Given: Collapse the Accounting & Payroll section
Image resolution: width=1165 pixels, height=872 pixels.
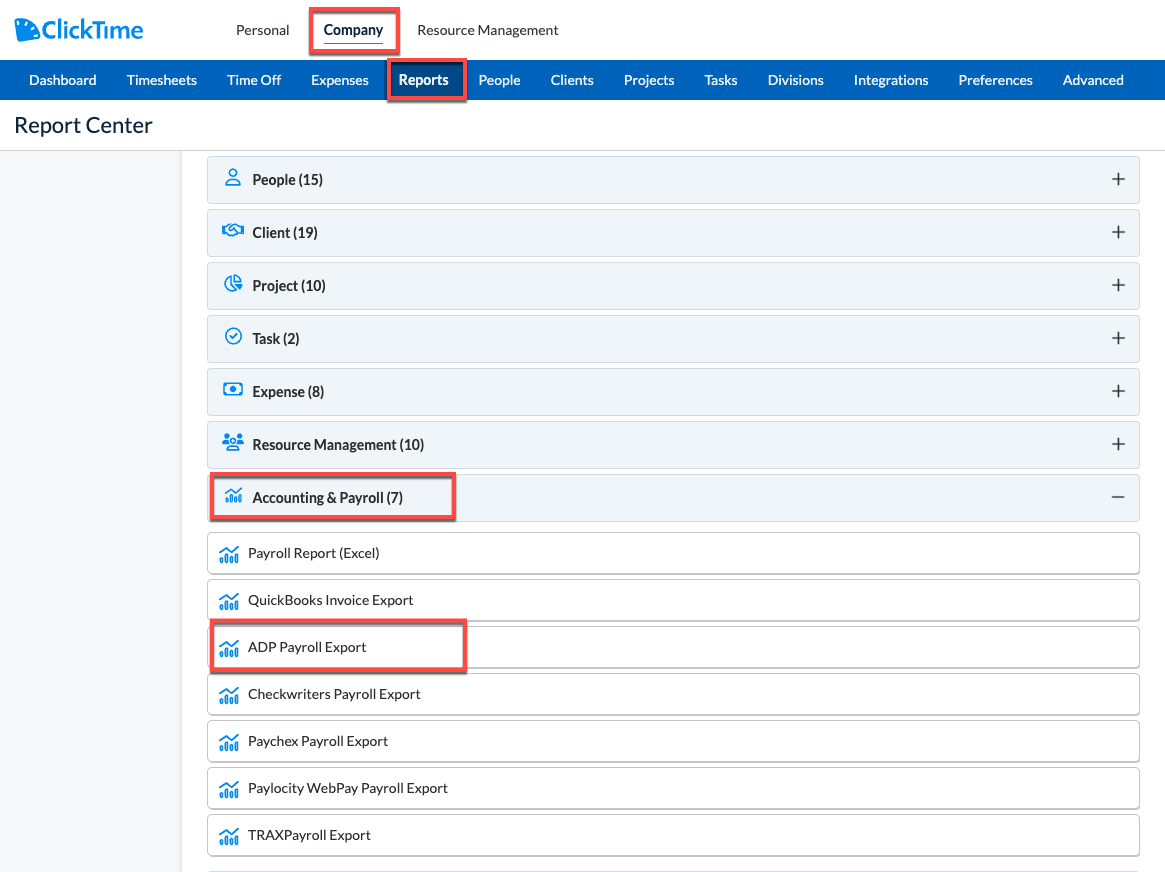Looking at the screenshot, I should [x=1118, y=496].
